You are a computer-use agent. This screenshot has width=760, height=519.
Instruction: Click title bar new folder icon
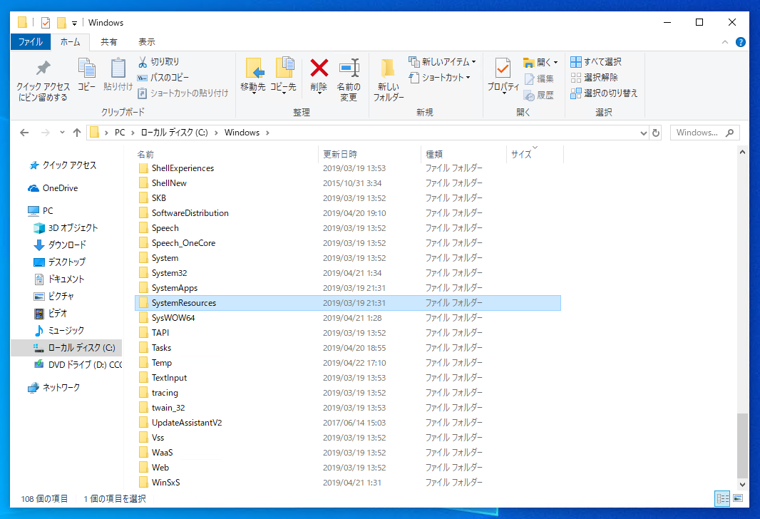click(61, 22)
